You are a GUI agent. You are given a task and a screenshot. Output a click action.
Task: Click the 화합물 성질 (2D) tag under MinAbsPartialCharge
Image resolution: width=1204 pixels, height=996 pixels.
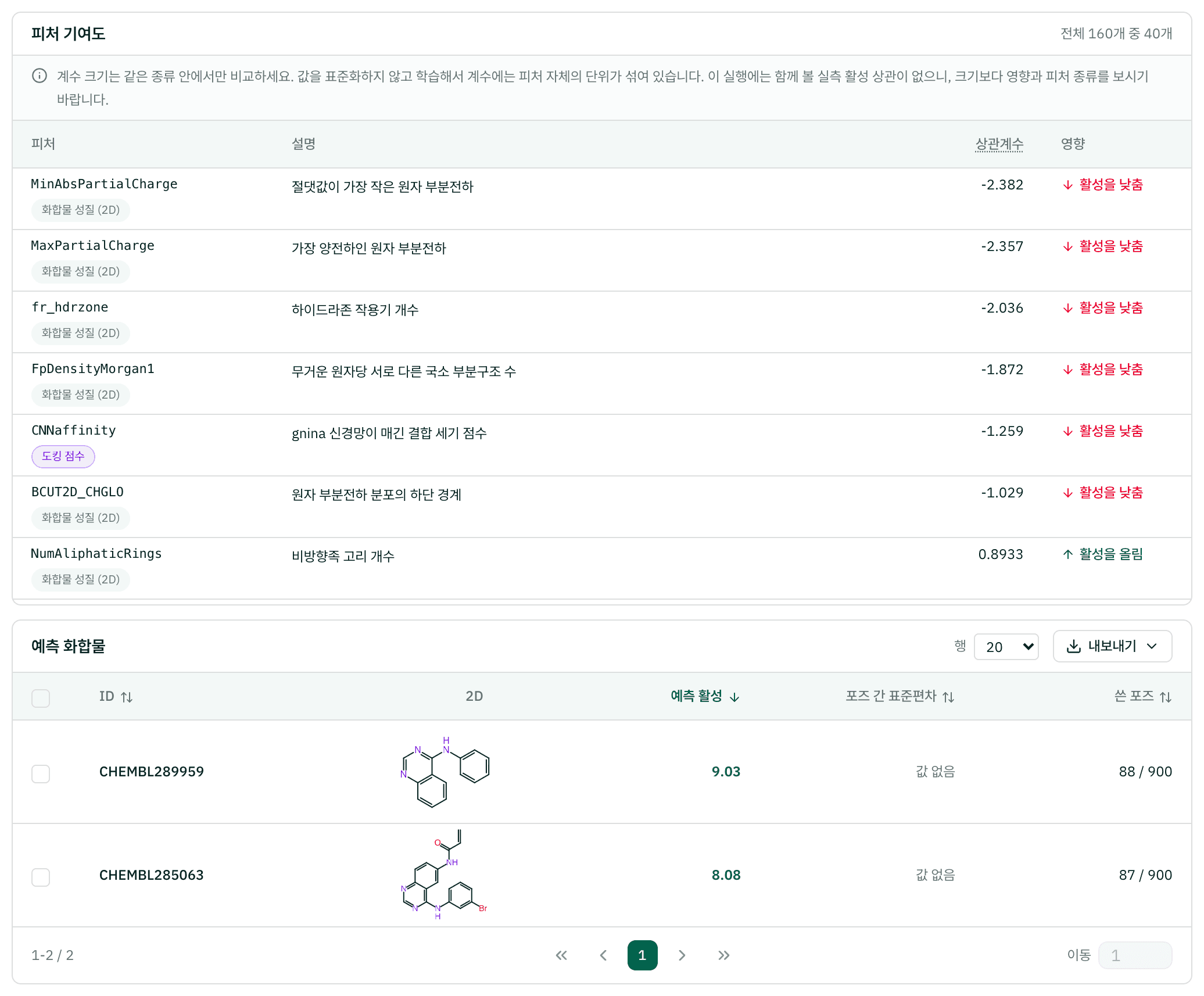tap(80, 210)
